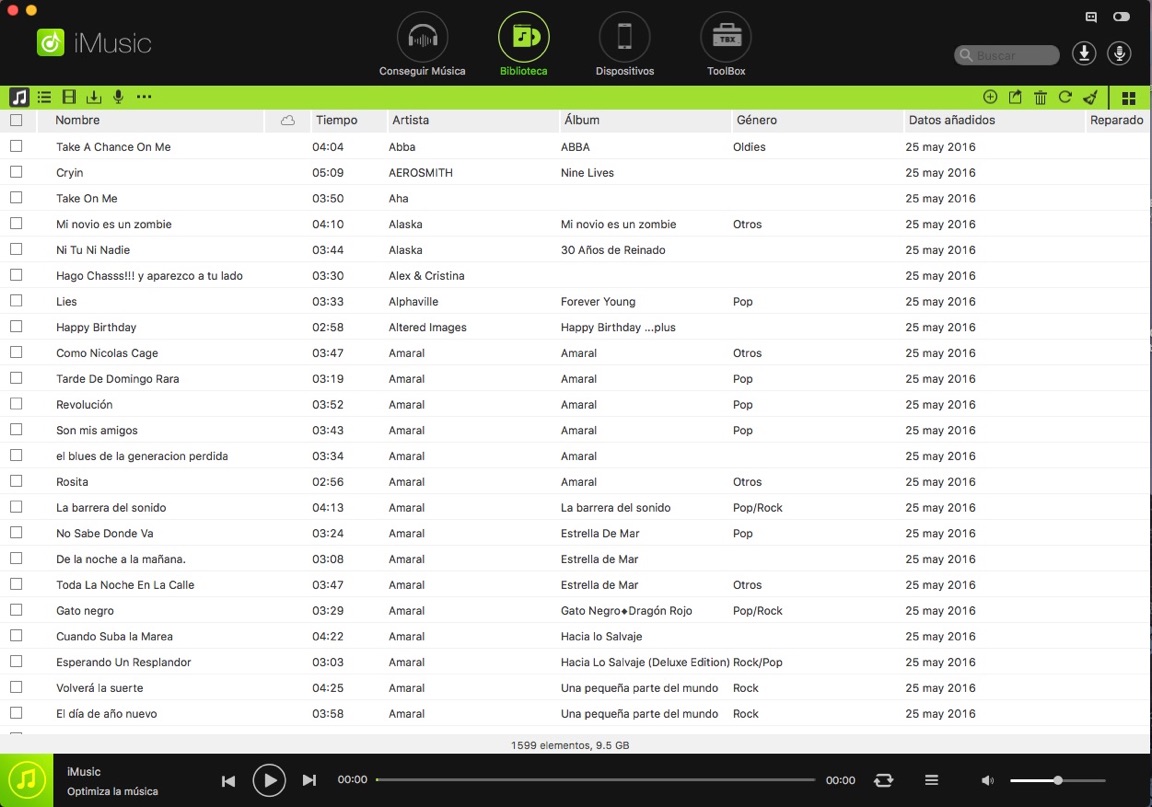Click the playback progress bar
Image resolution: width=1152 pixels, height=807 pixels.
coord(596,780)
